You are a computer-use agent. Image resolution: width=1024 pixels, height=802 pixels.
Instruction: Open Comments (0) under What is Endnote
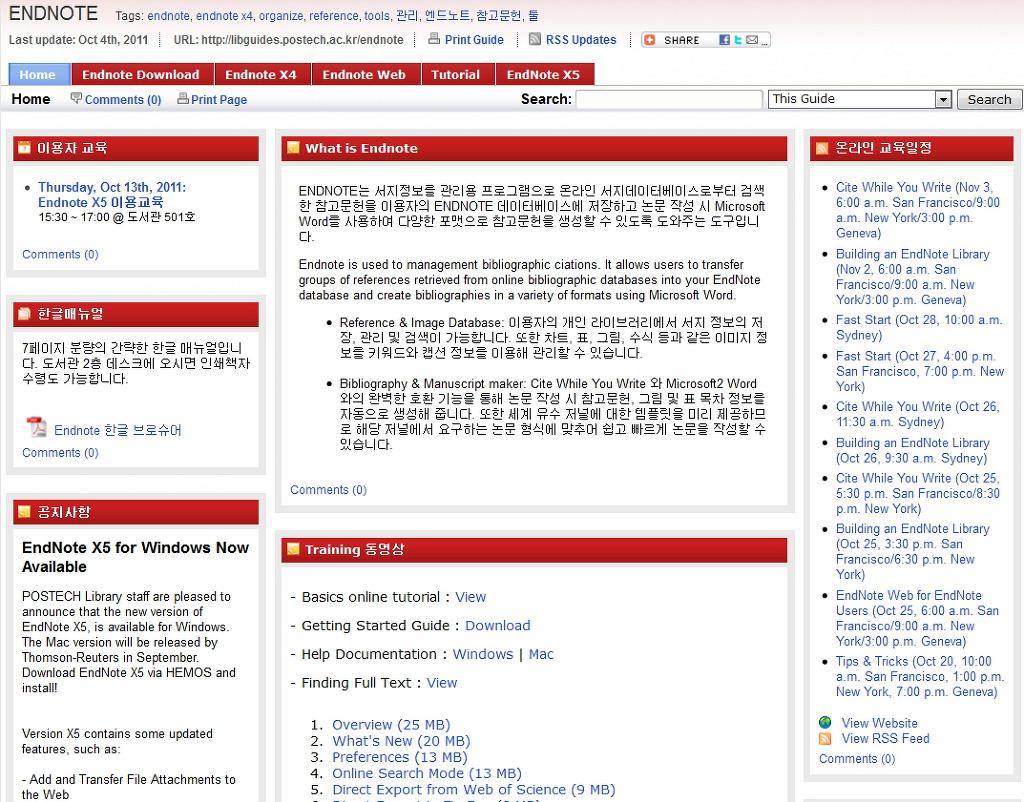[x=328, y=490]
